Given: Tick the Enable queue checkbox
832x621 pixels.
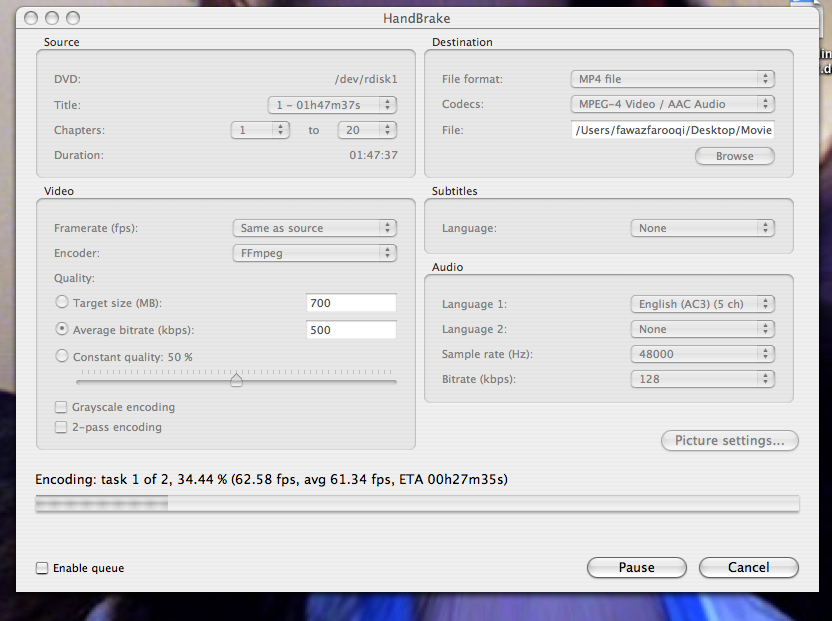Looking at the screenshot, I should [42, 568].
